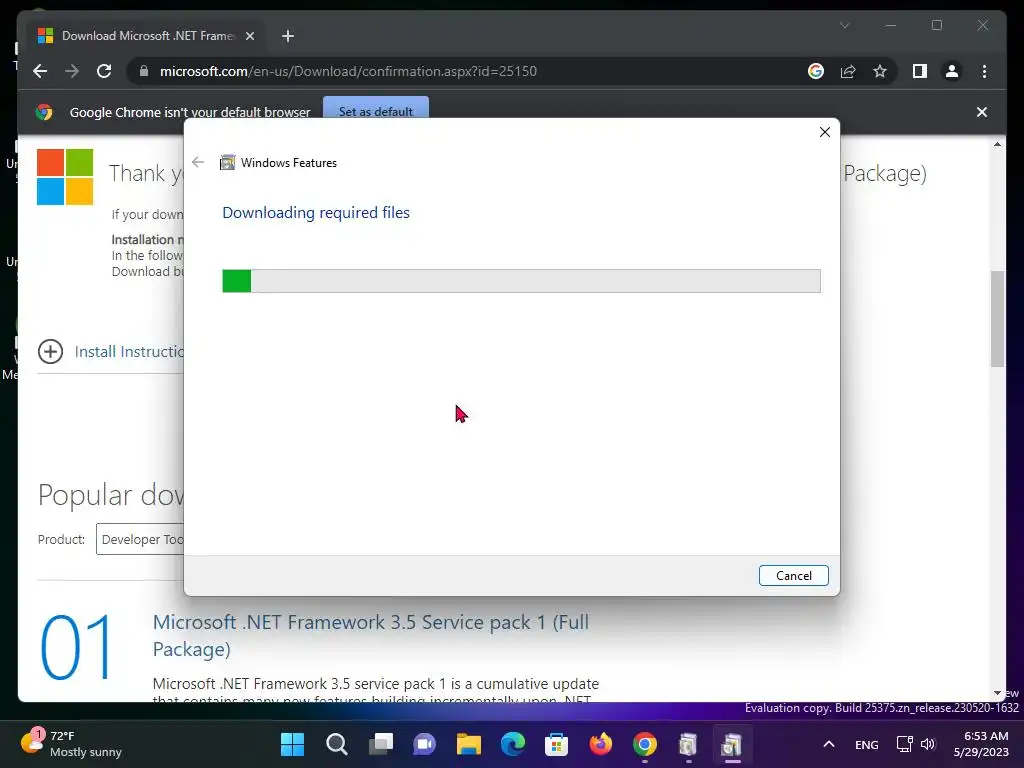
Task: Close the Download Microsoft .NET tab
Action: click(249, 36)
